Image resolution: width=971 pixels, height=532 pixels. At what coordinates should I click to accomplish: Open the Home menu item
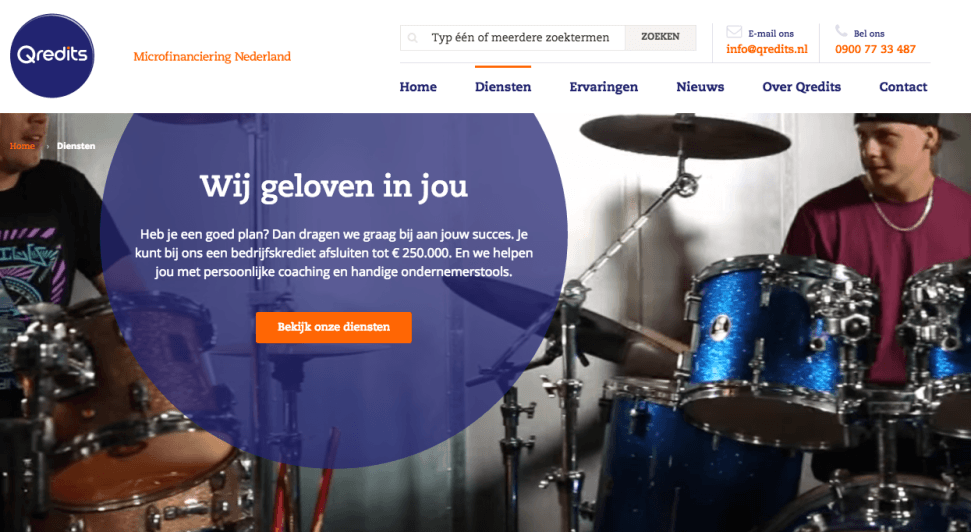point(418,87)
